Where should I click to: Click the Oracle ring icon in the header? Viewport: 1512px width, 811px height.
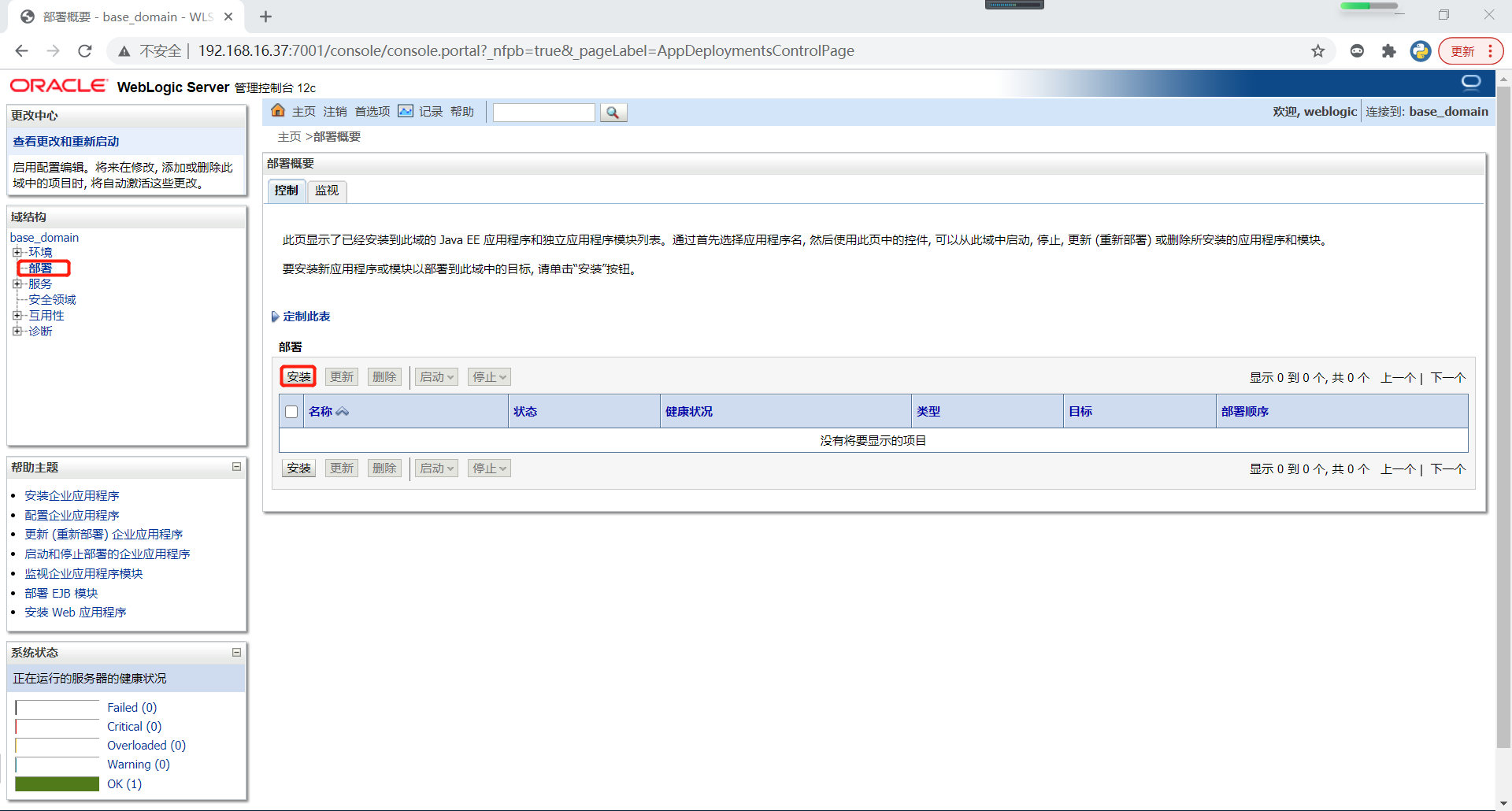click(1471, 83)
